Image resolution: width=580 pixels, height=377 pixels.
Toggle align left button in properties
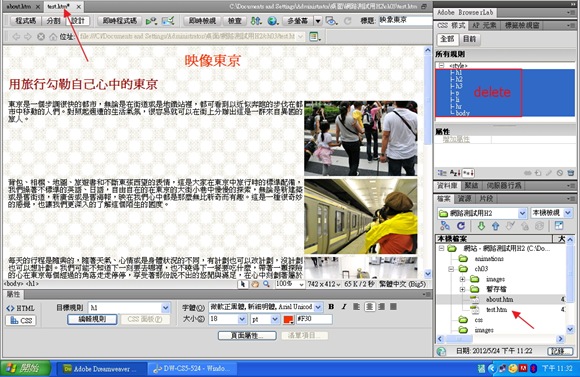pos(356,307)
